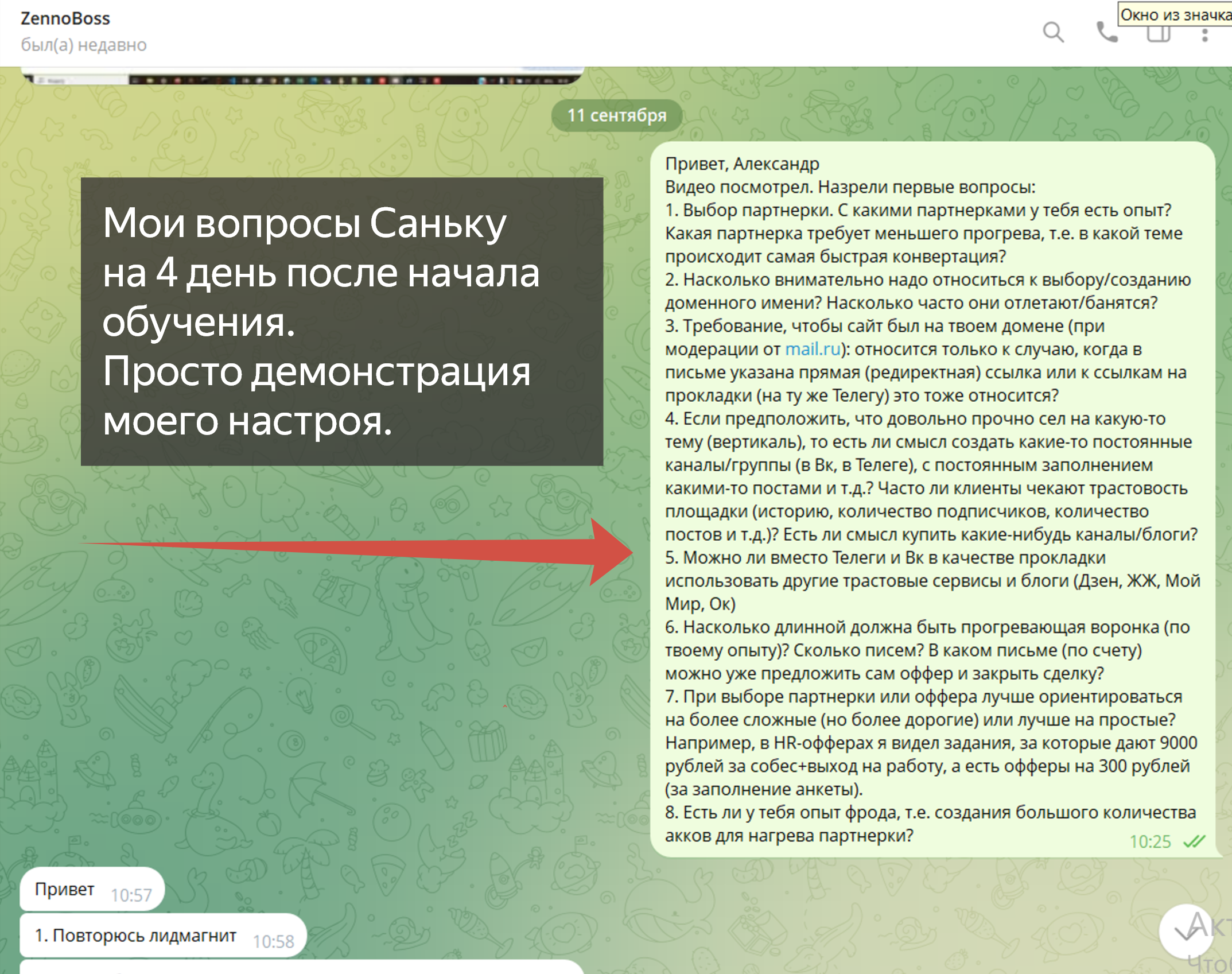Image resolution: width=1232 pixels, height=974 pixels.
Task: Select the incoming 'Привет' message bubble
Action: click(x=64, y=889)
